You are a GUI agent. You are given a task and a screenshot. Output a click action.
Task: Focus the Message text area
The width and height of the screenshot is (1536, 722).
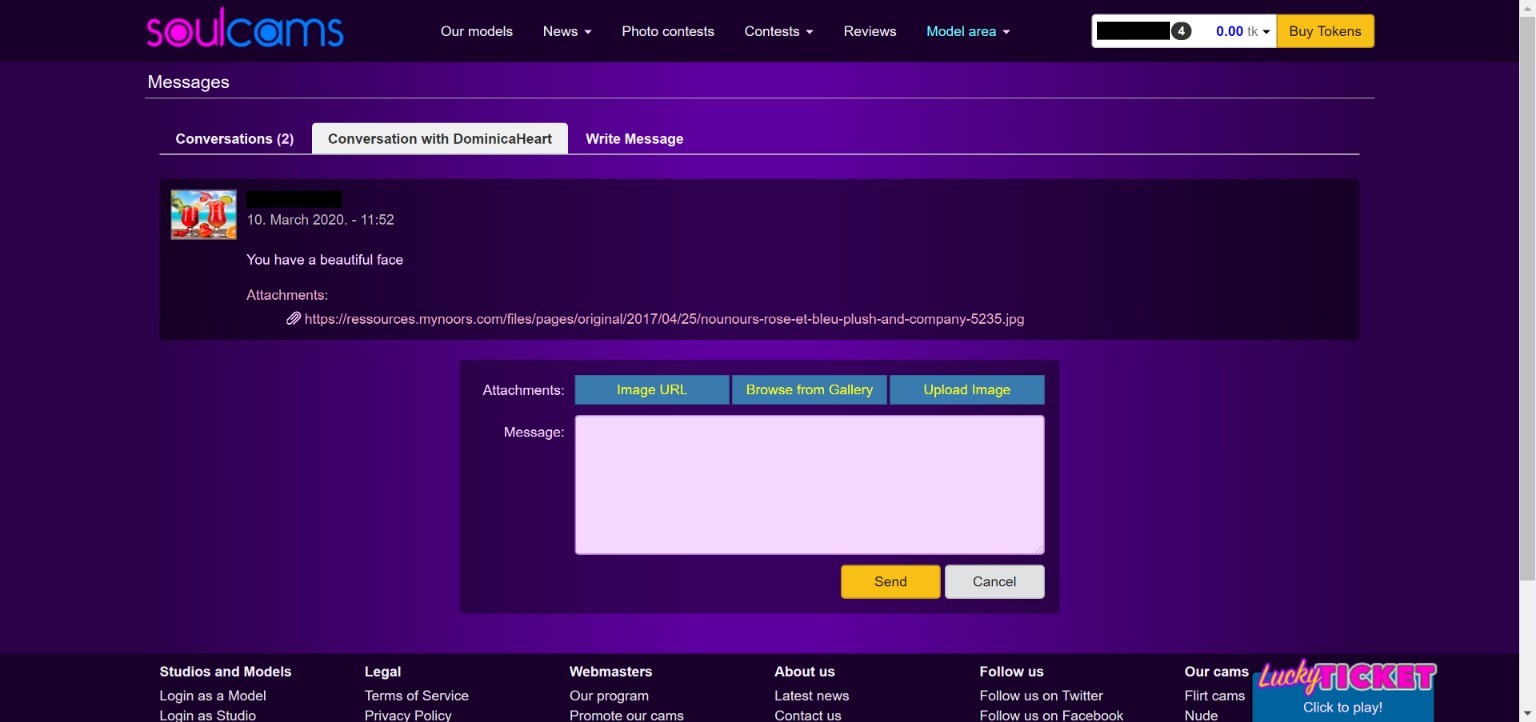[809, 485]
